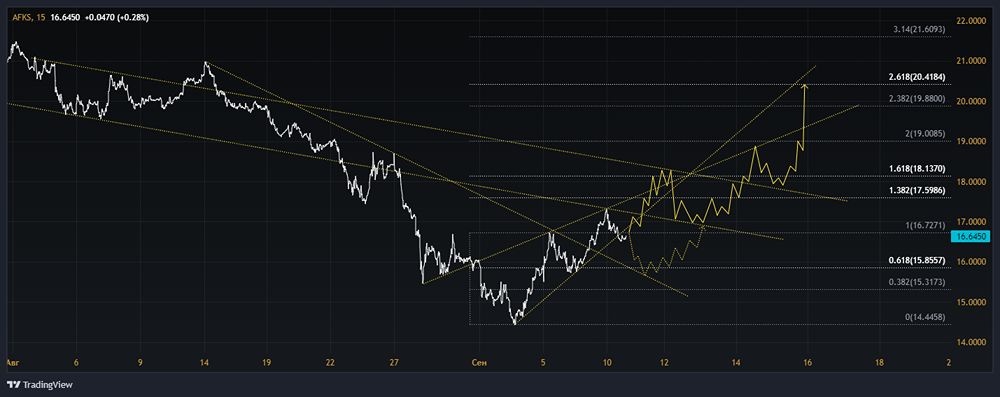
Task: Click the 2.618(20.4184) Fibonacci level label
Action: [918, 77]
